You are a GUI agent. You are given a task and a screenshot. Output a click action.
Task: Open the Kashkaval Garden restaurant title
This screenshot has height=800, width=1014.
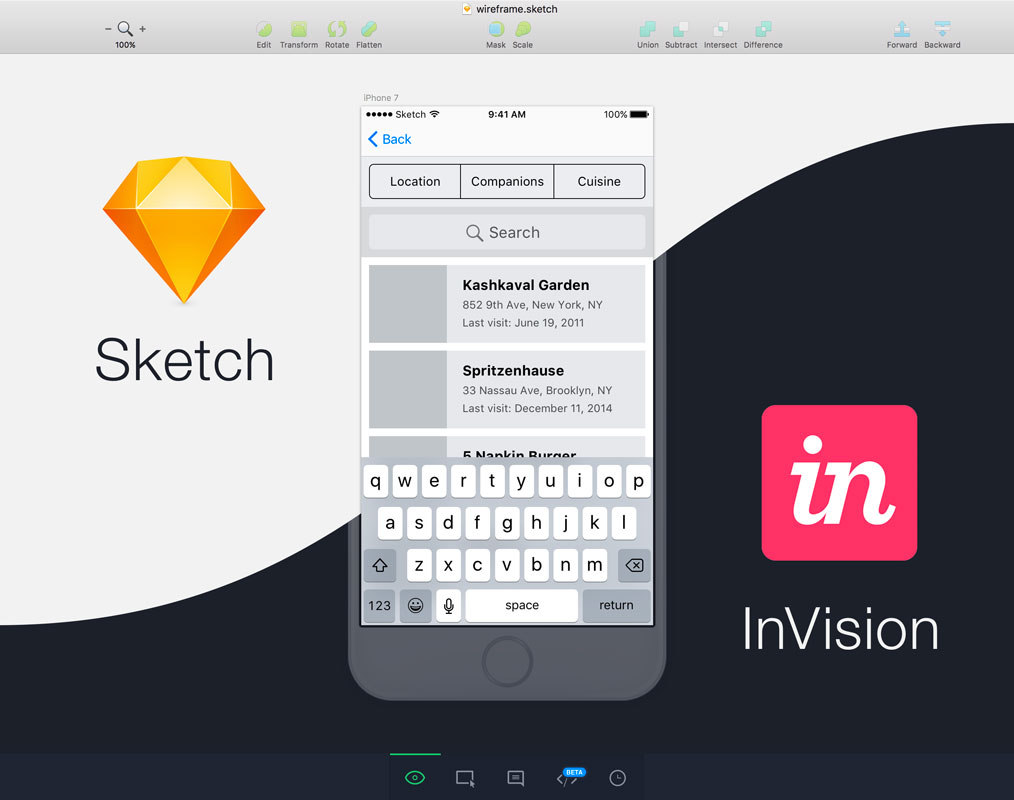(x=526, y=285)
